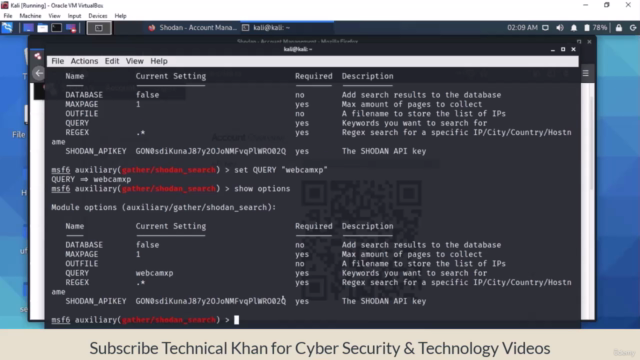Click 'MAXPAGE' name in the lower table

[82, 254]
